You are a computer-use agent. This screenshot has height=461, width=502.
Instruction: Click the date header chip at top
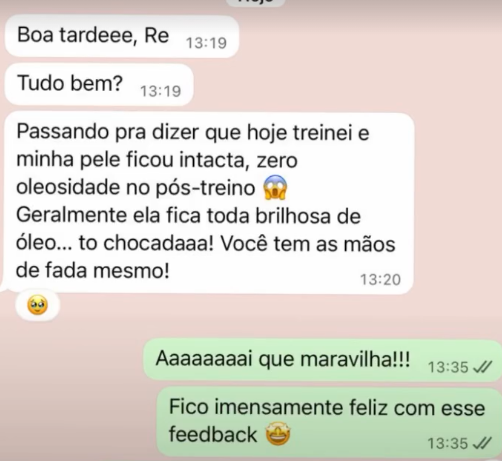pos(256,2)
